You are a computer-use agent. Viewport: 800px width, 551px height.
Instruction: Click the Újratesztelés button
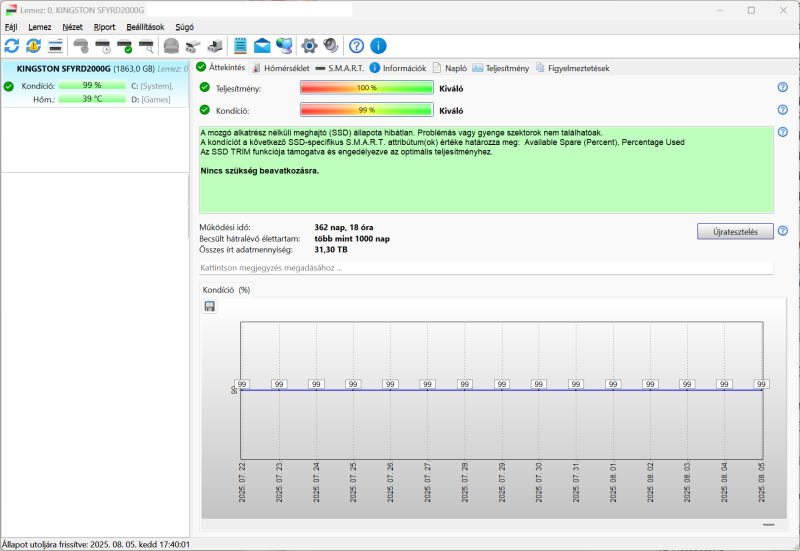click(735, 232)
